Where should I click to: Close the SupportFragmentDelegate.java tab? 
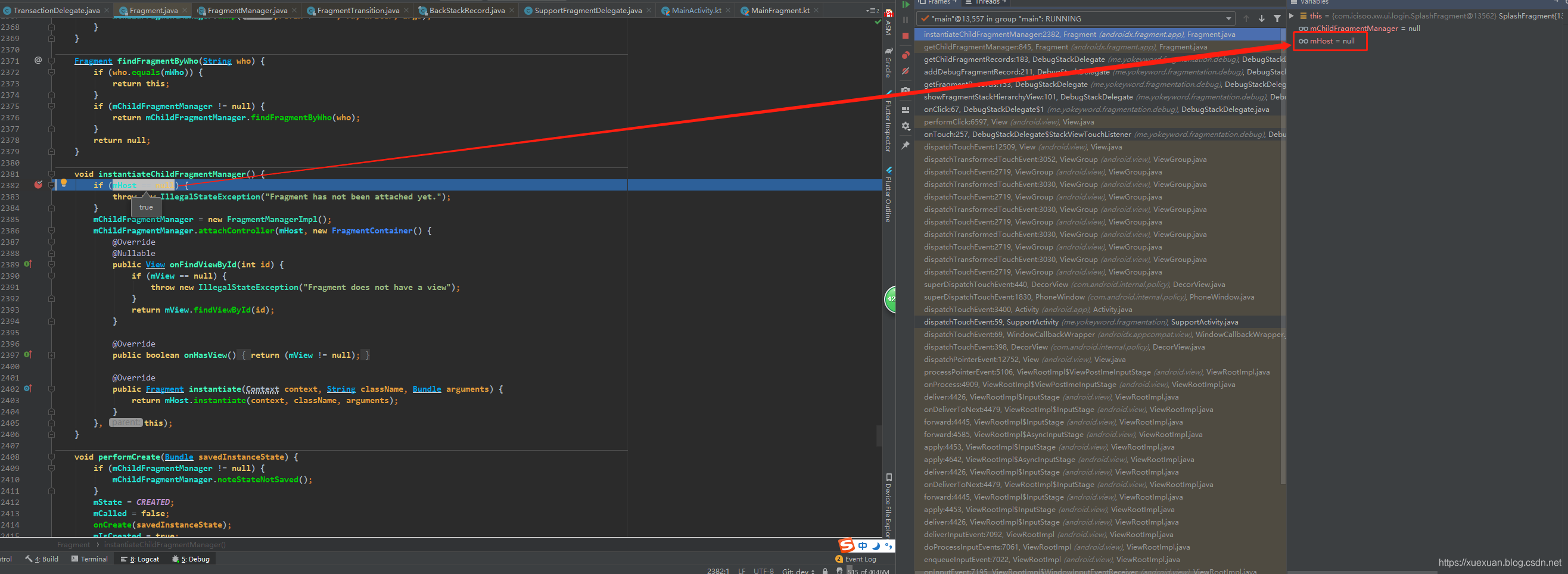(x=648, y=10)
